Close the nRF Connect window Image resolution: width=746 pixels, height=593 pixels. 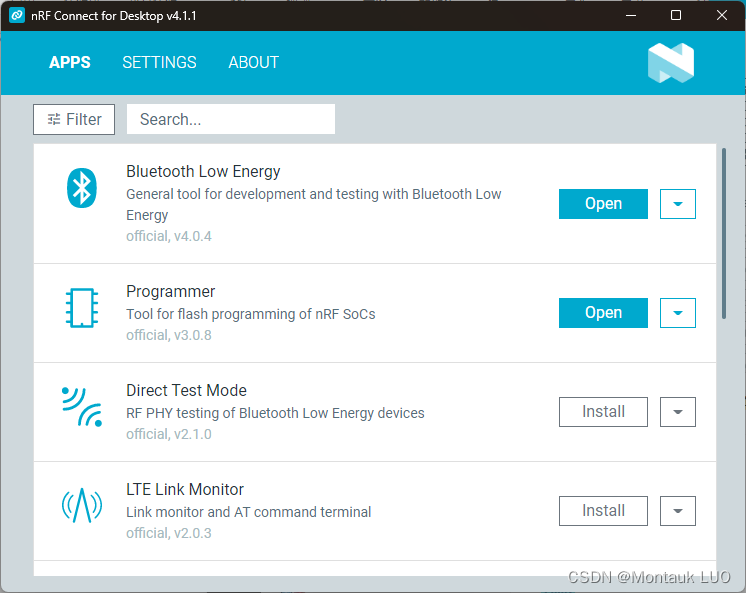[722, 15]
